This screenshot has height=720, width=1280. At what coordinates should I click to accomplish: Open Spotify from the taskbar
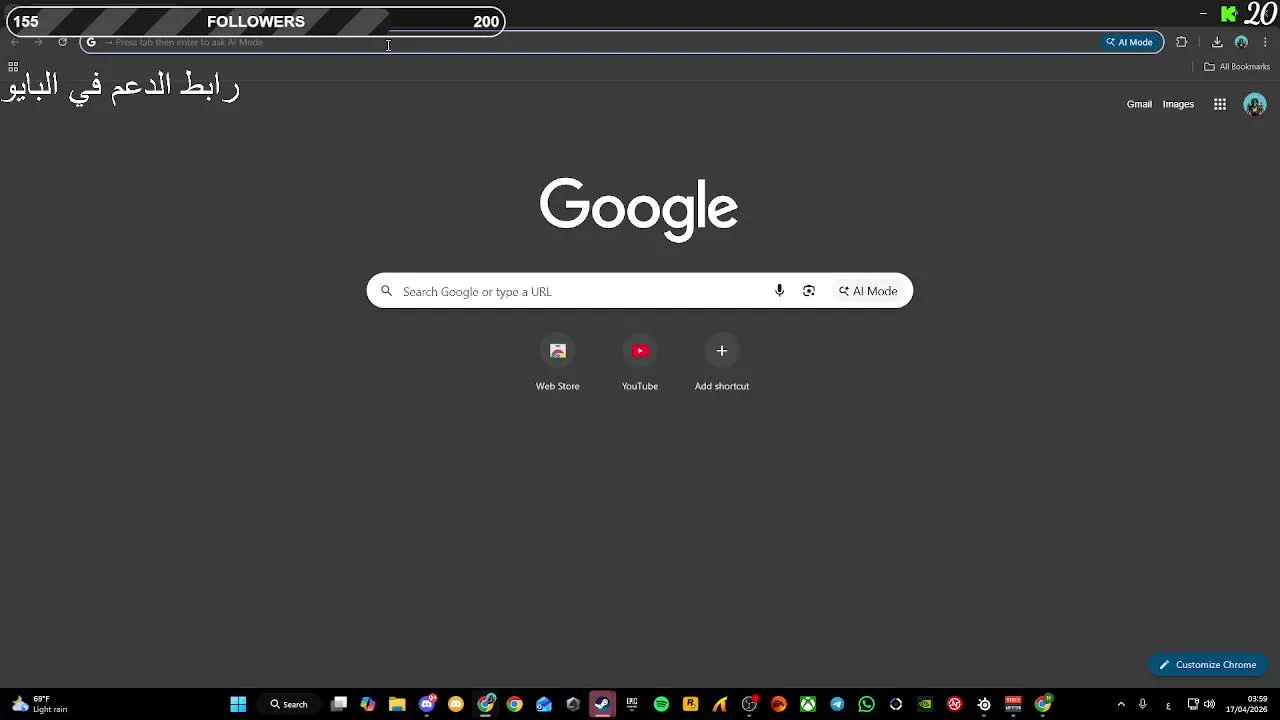coord(661,704)
